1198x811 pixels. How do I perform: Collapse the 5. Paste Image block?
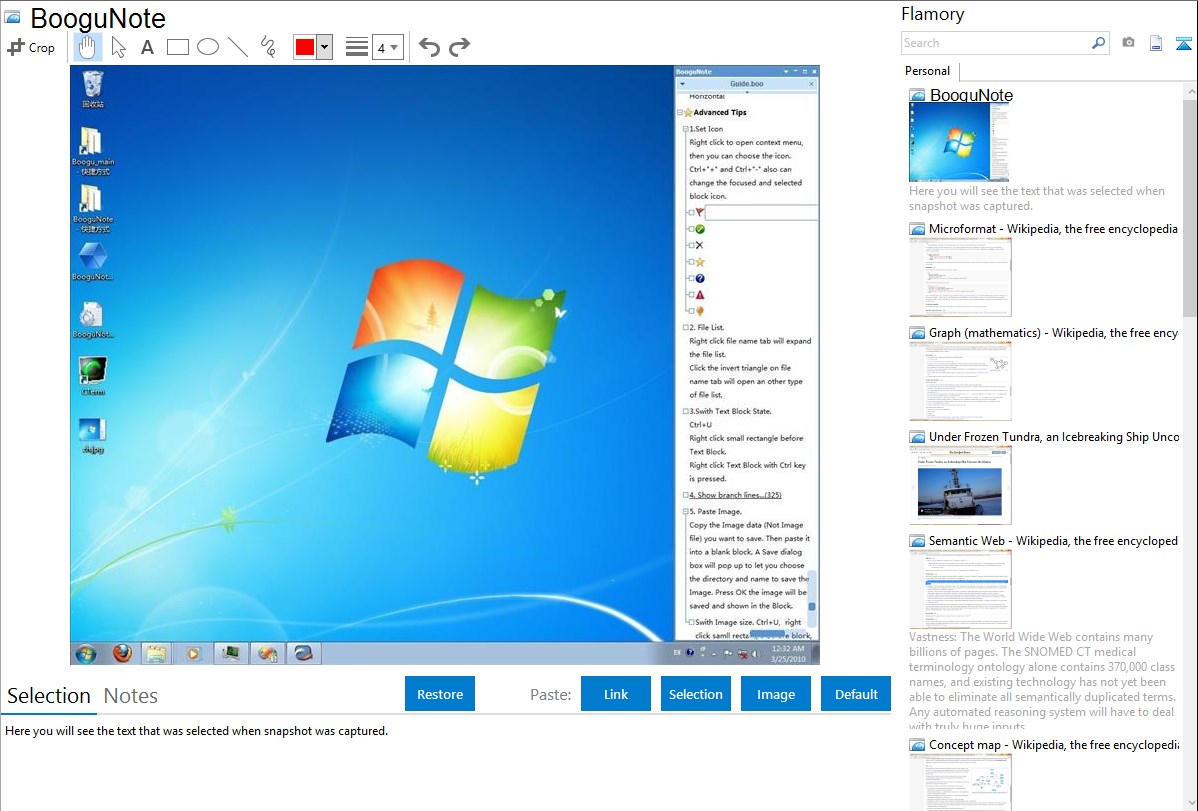[x=685, y=511]
